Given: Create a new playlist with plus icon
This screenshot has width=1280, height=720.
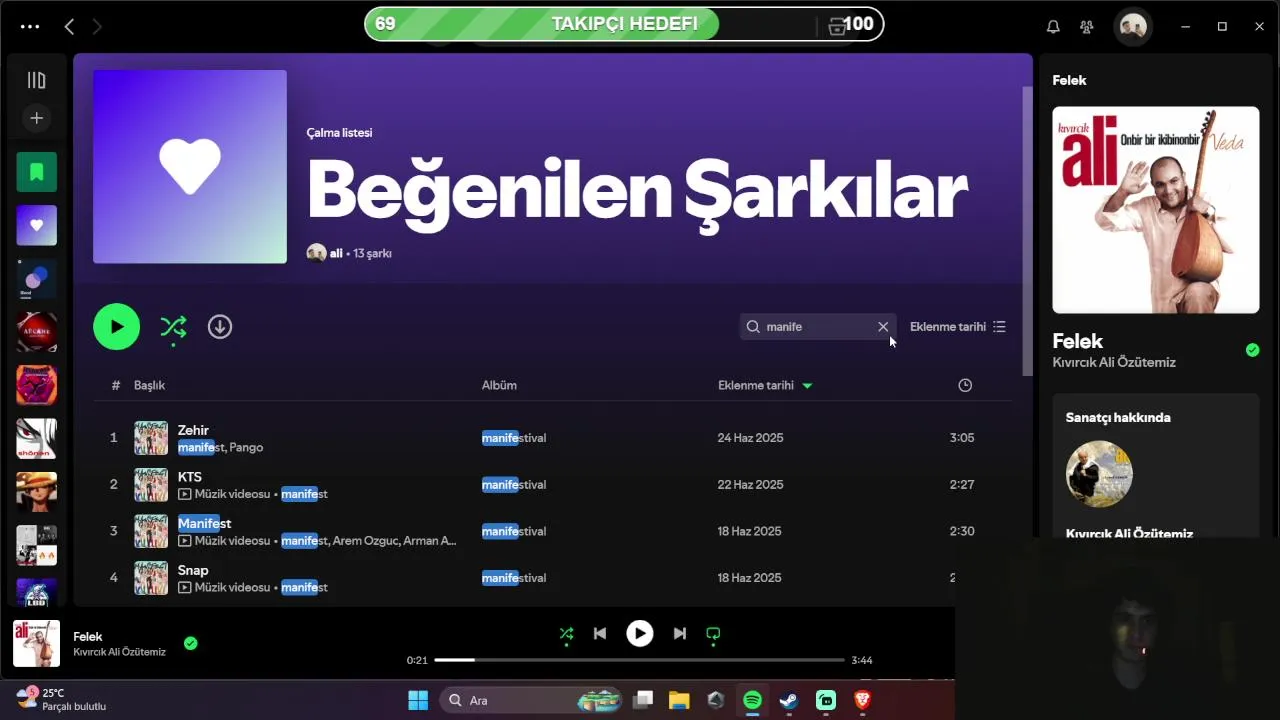Looking at the screenshot, I should point(36,118).
